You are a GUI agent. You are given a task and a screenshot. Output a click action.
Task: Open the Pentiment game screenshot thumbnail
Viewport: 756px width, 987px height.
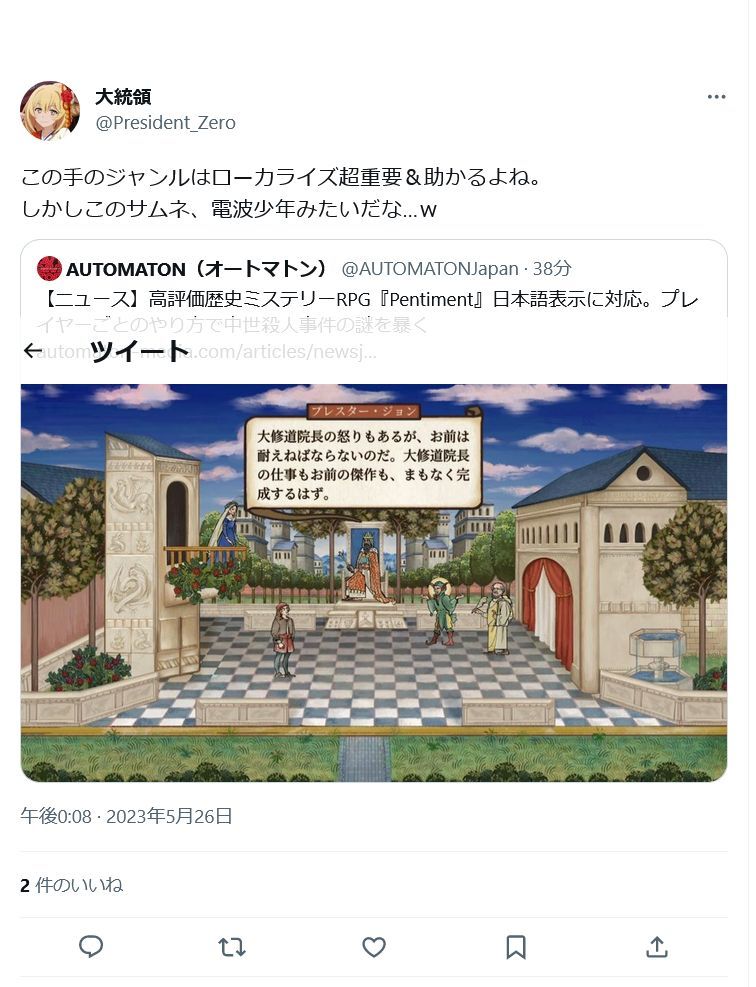point(374,583)
